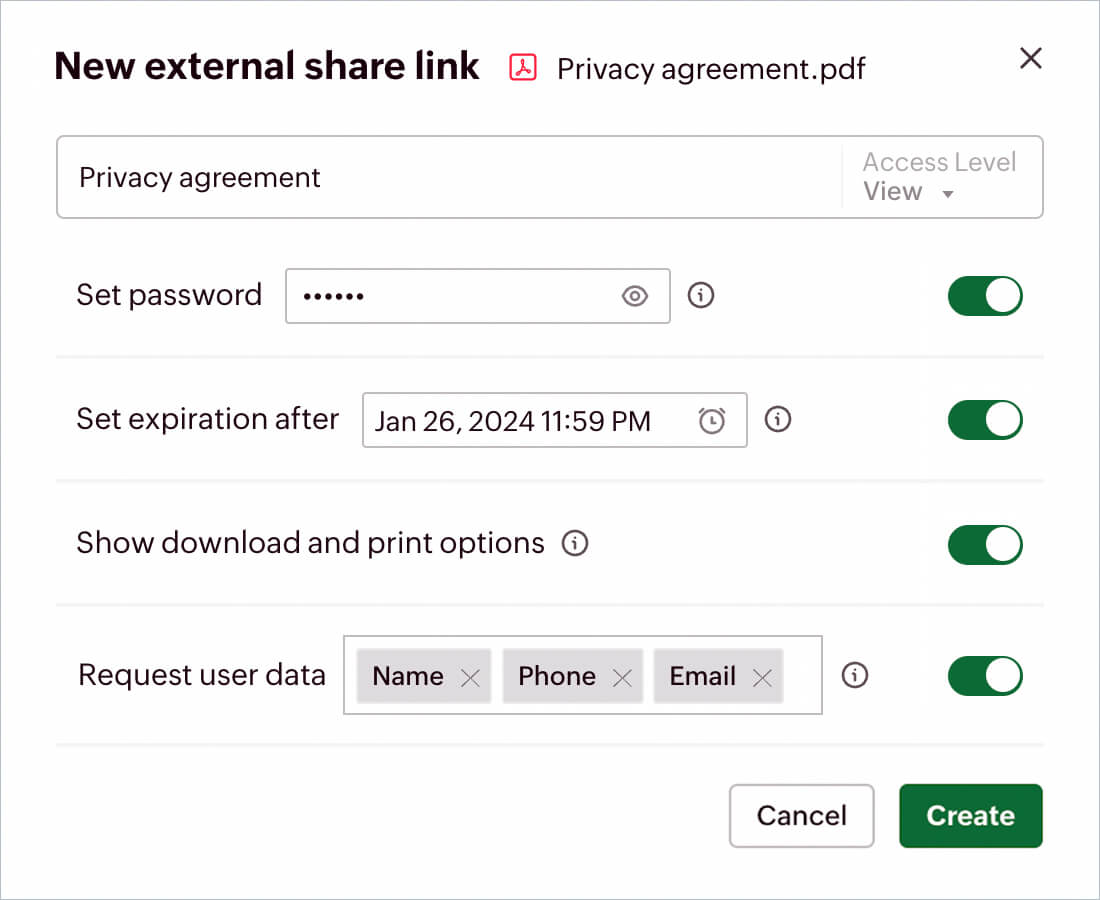Remove the Phone tag from requested data
Viewport: 1100px width, 900px height.
(622, 677)
